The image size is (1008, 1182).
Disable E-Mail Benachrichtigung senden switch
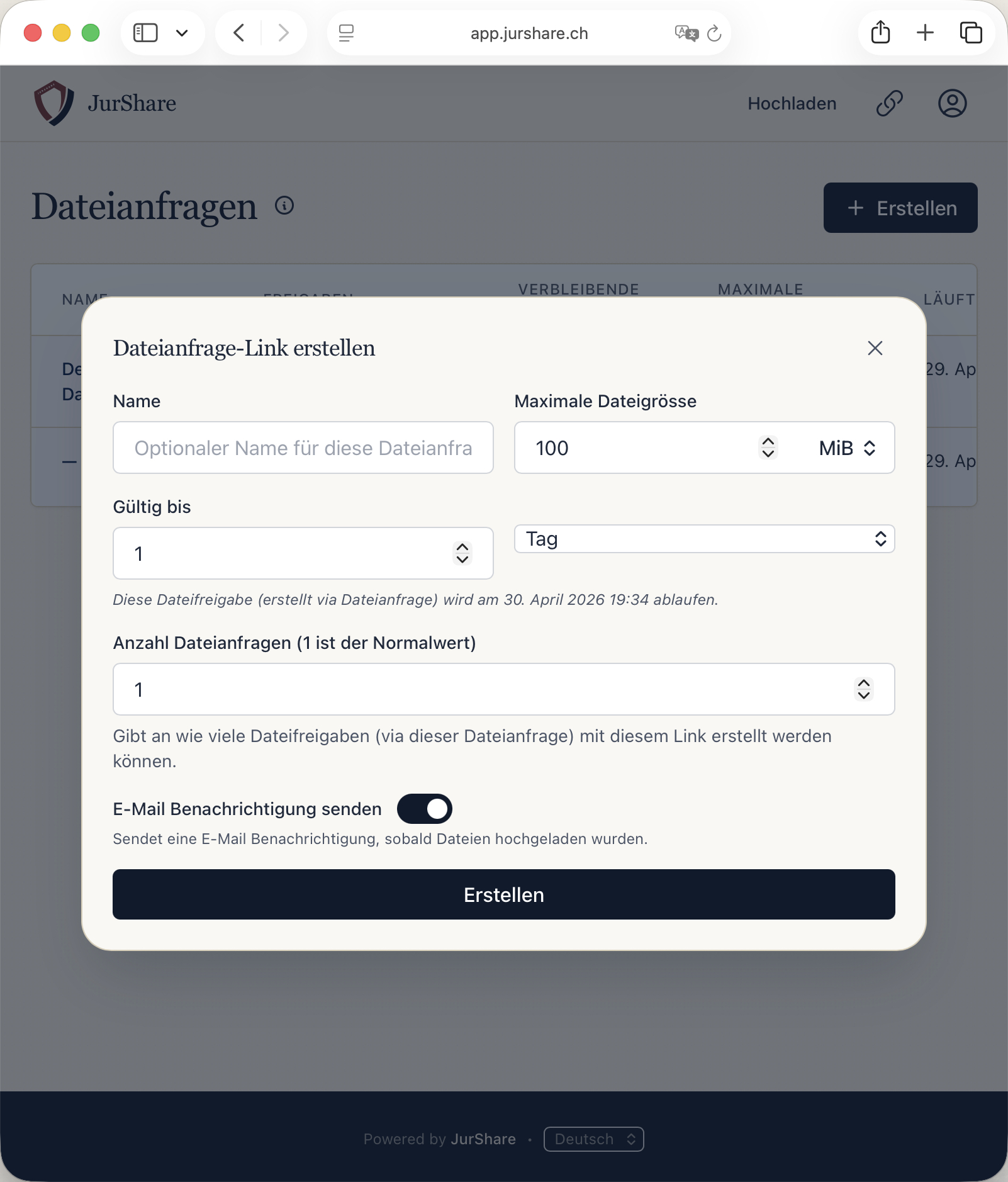point(424,809)
